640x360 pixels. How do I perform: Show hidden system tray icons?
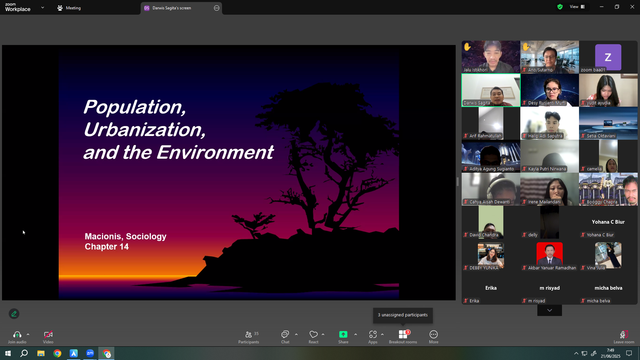click(x=576, y=353)
